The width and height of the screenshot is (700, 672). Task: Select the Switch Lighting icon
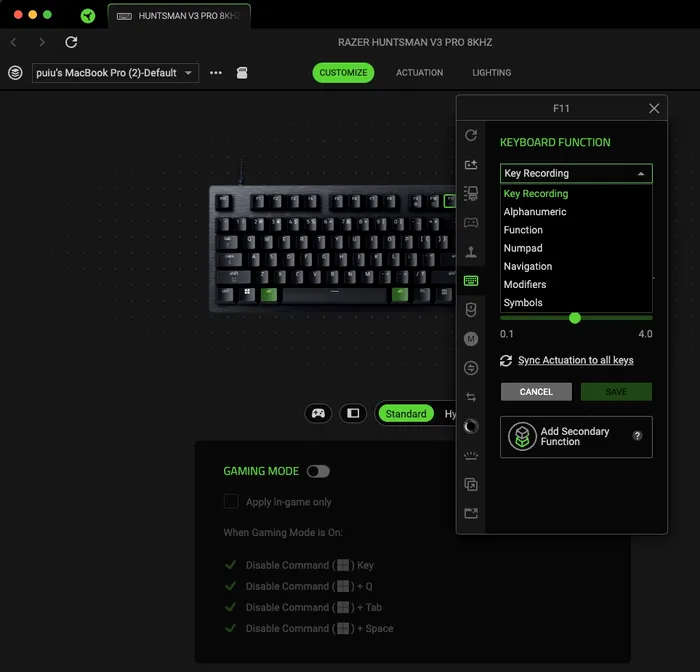coord(471,455)
